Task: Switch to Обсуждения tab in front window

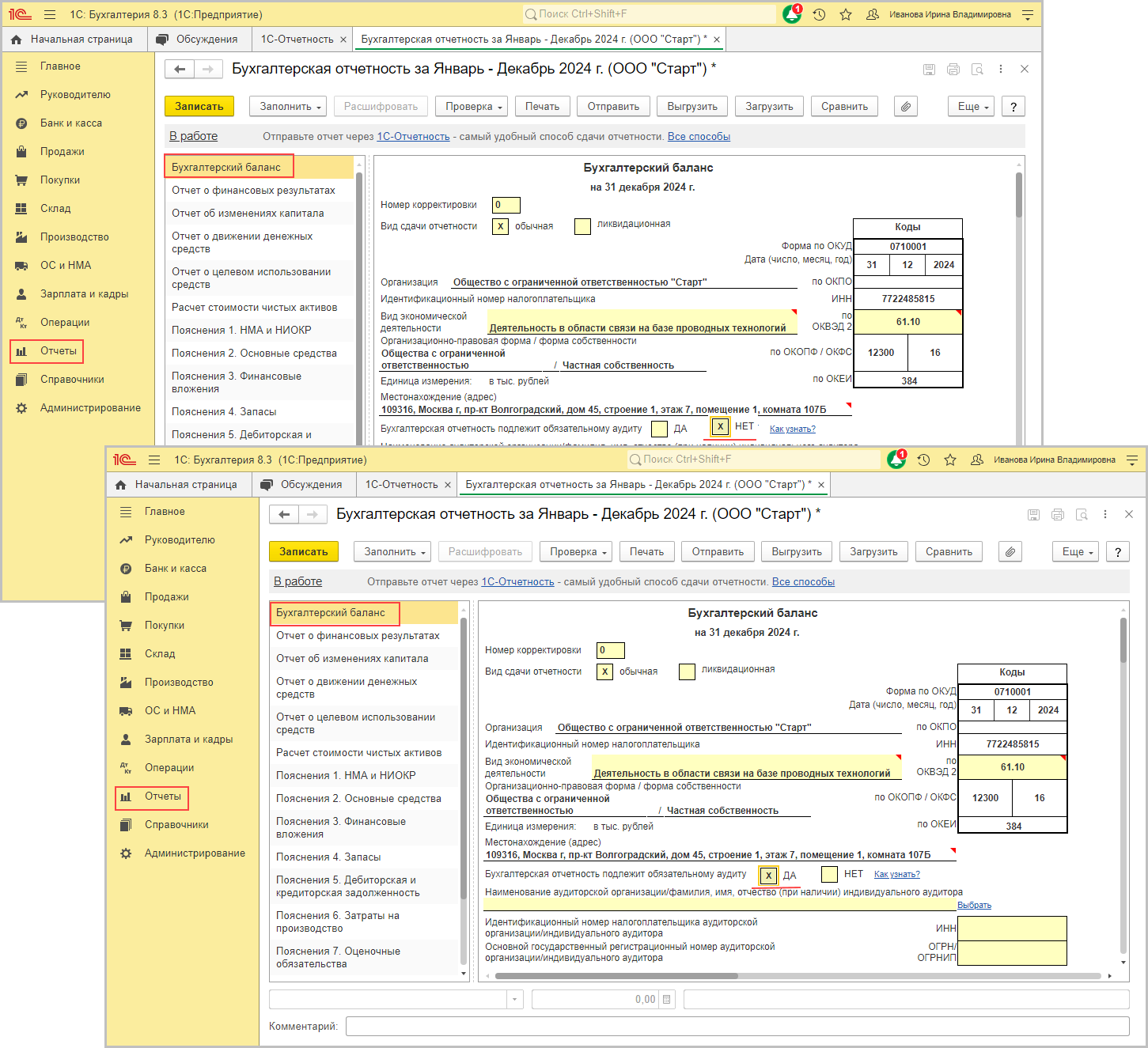Action: (303, 484)
